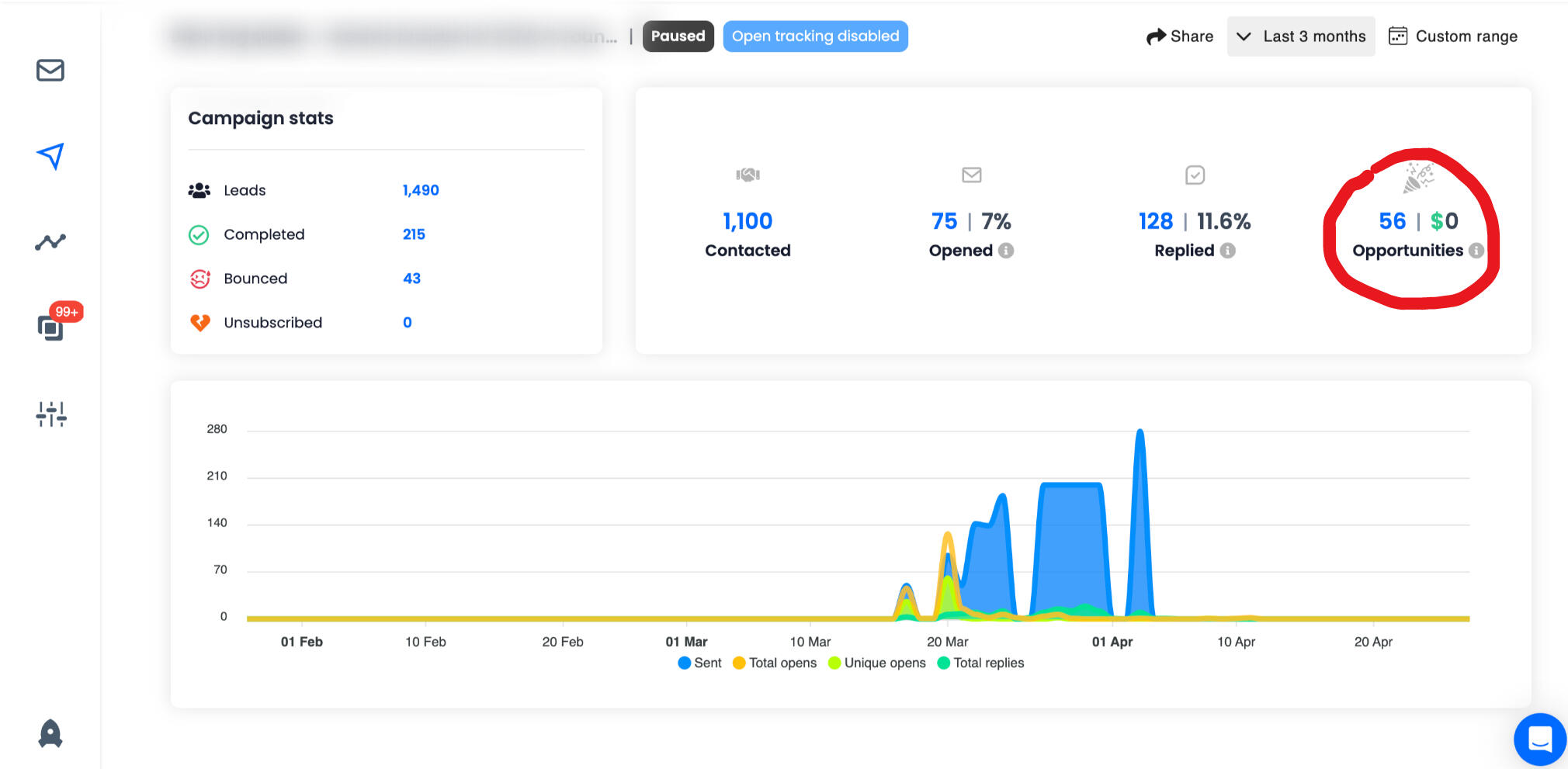Click the info icon beside Opportunities

pos(1476,251)
